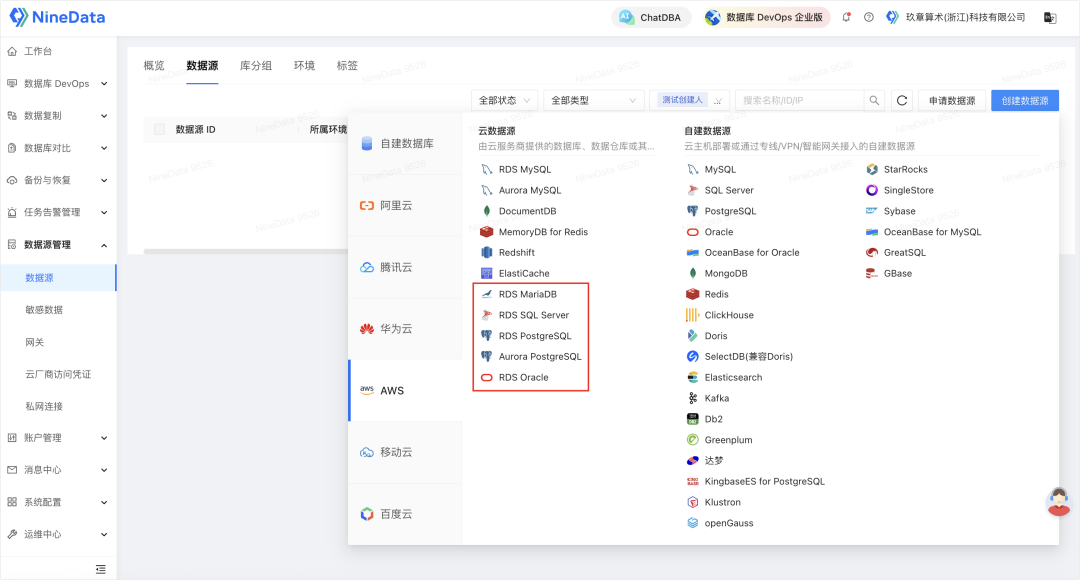Screen dimensions: 1080x580
Task: Click the self-hosted ClickHouse icon
Action: (692, 315)
